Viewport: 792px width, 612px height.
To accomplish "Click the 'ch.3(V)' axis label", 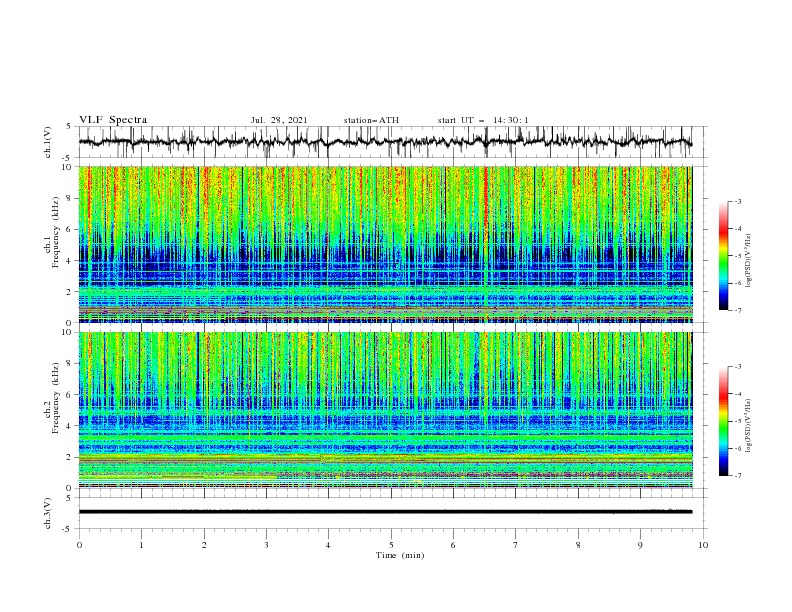I will coord(48,513).
